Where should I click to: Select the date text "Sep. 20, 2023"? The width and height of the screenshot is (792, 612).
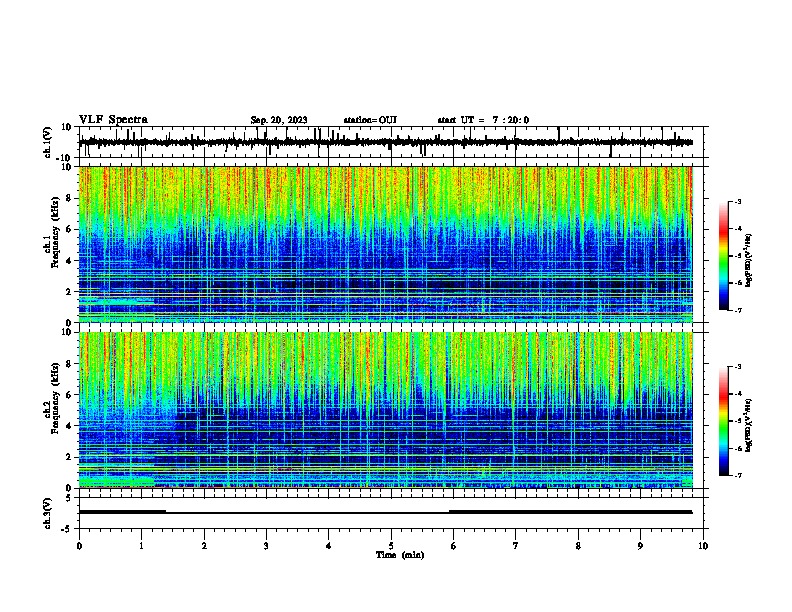[x=279, y=120]
